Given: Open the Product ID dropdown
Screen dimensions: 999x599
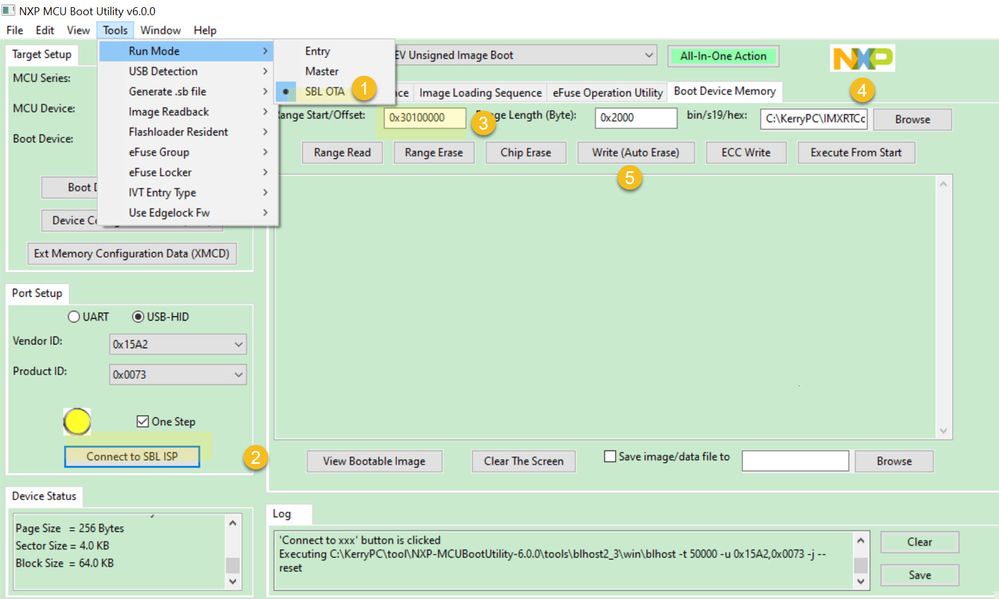Looking at the screenshot, I should [178, 375].
